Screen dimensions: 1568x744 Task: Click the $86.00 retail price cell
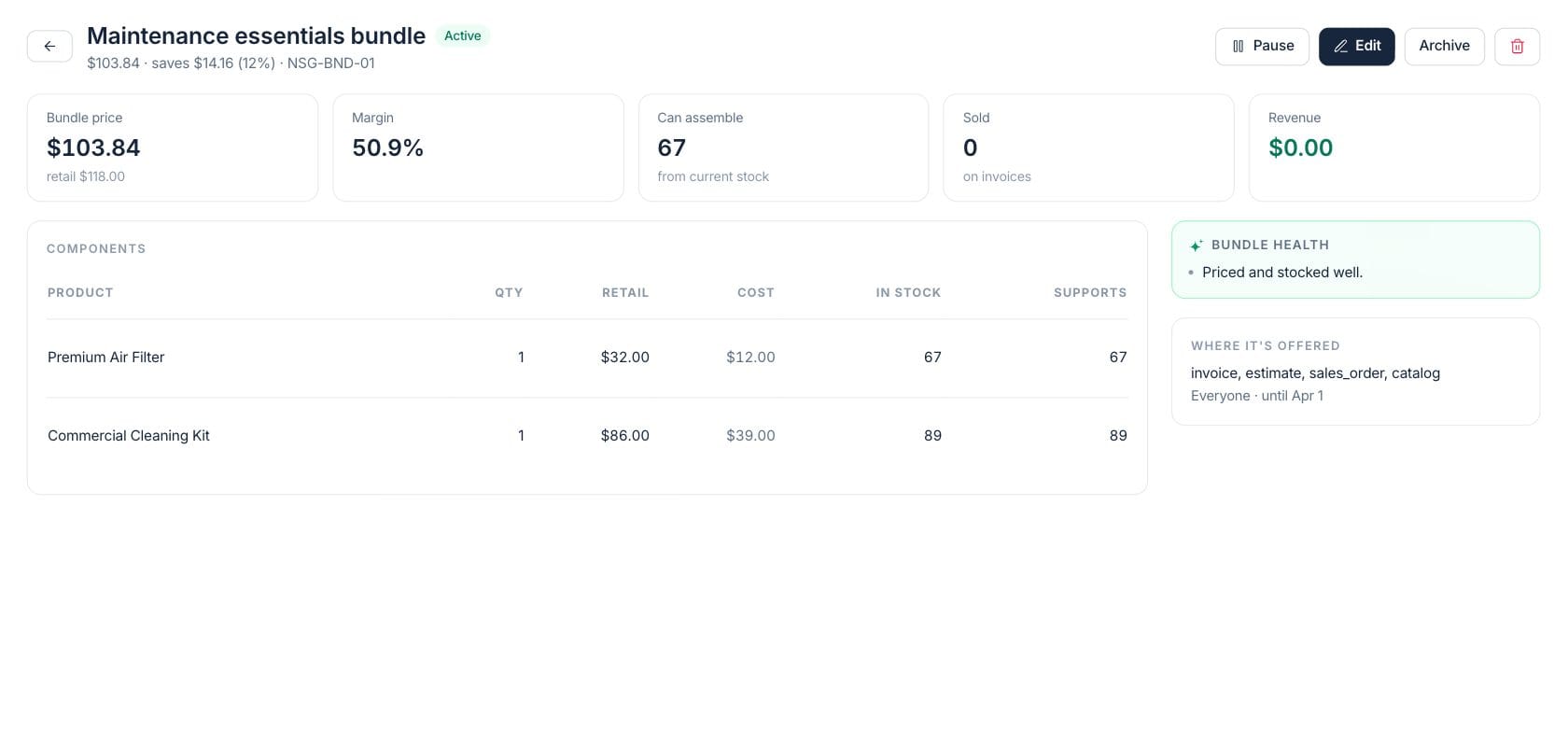click(x=625, y=436)
